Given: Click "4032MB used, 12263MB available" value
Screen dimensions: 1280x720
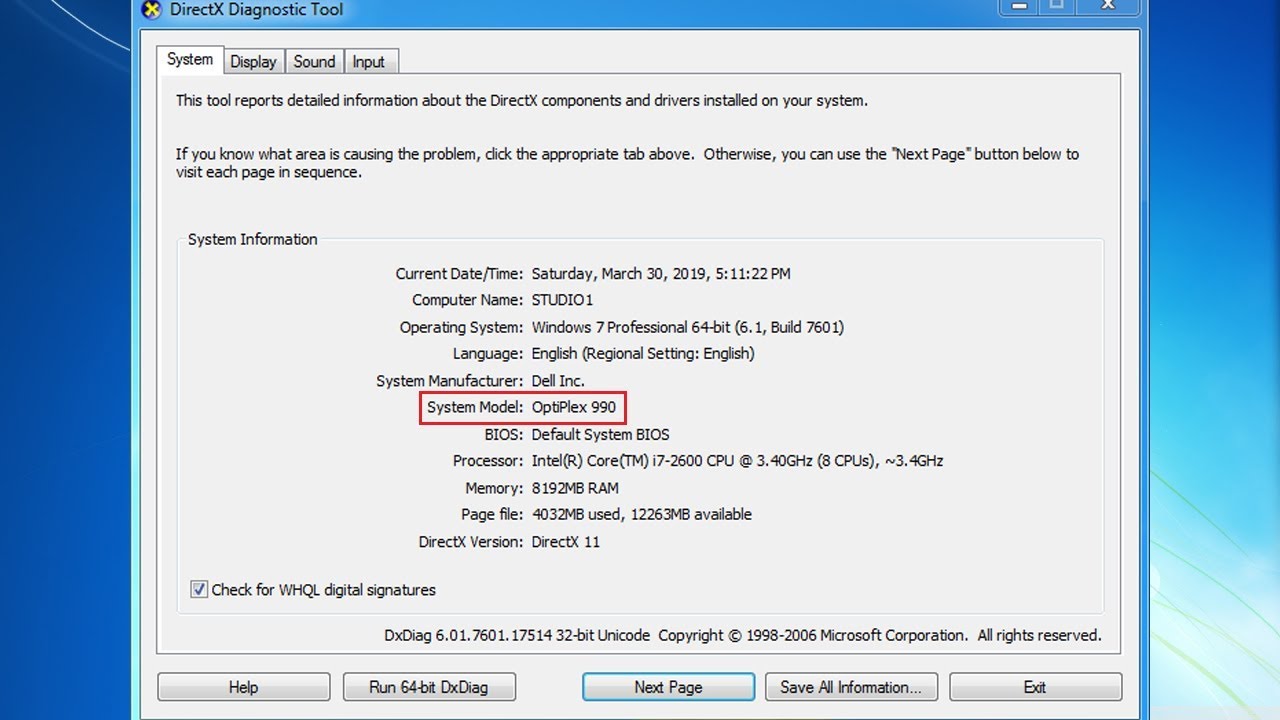Looking at the screenshot, I should click(x=642, y=515).
